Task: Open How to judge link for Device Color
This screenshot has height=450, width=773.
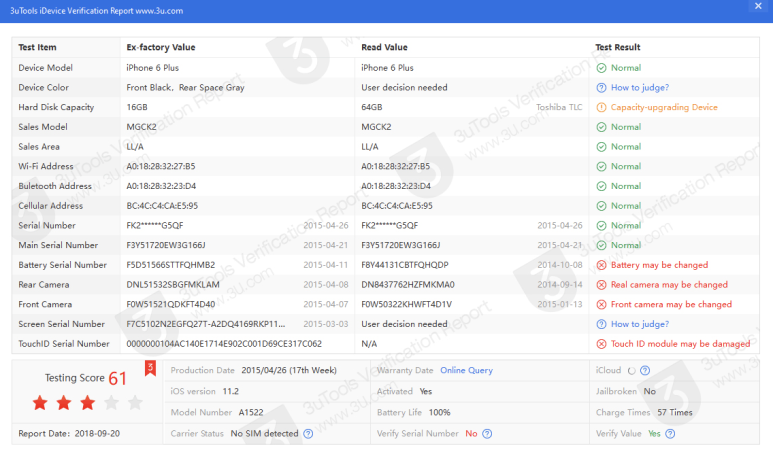Action: pos(639,88)
